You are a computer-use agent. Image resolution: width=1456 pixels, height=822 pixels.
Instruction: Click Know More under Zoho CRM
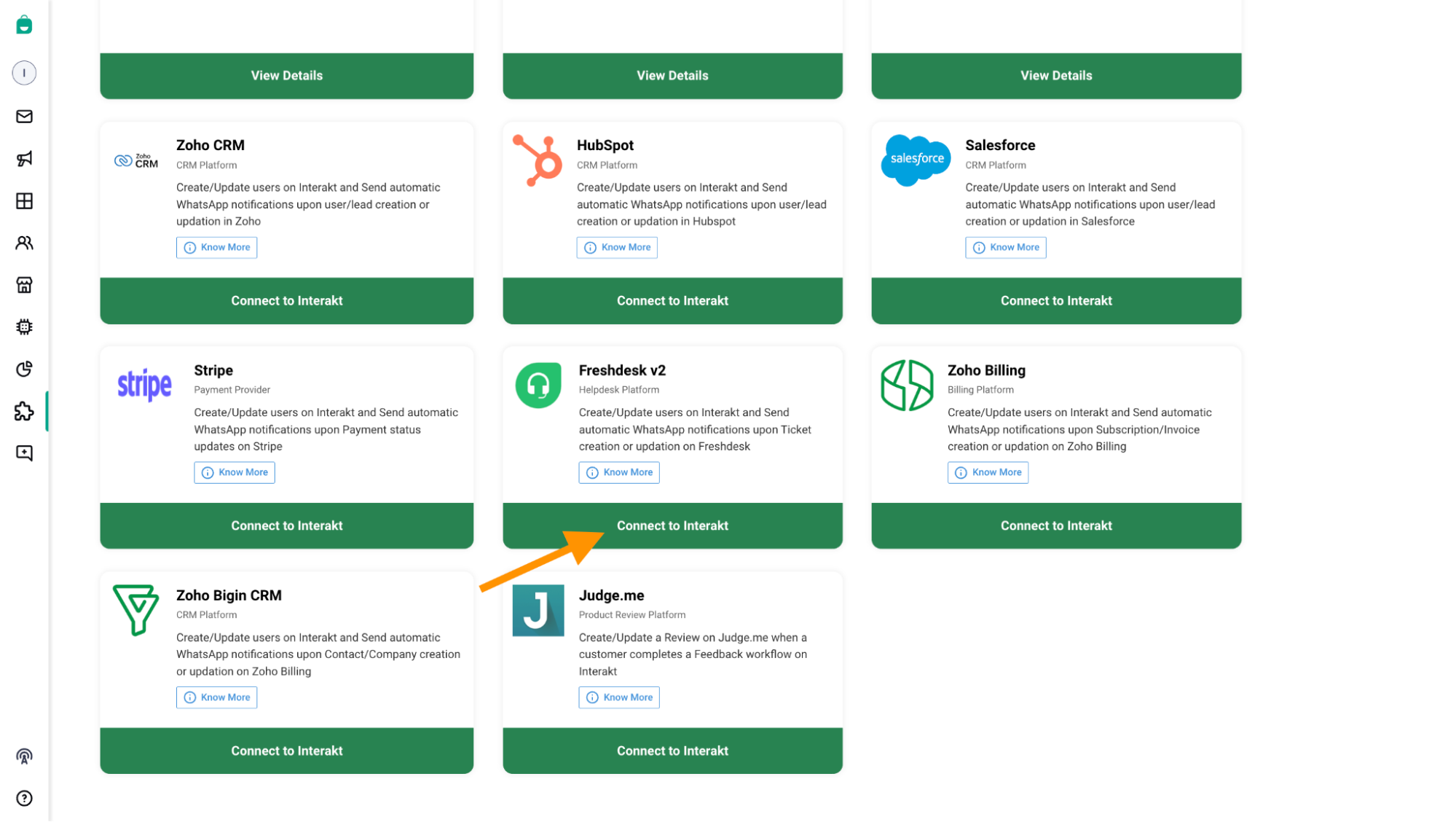216,247
